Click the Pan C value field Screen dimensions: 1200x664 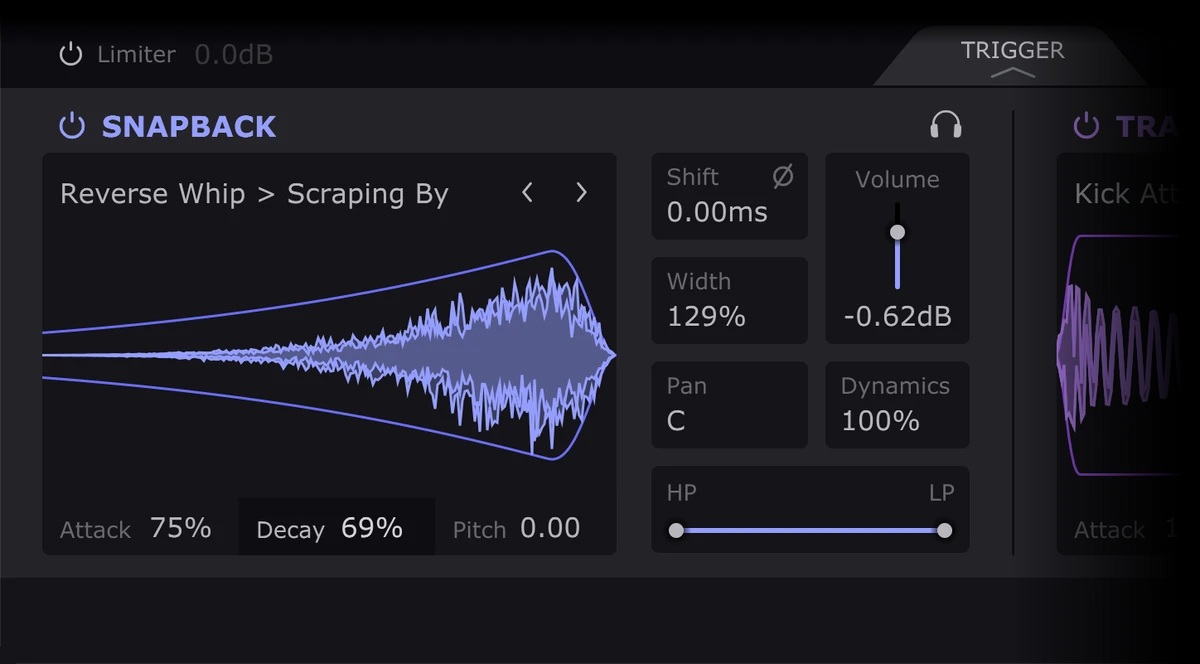[677, 421]
